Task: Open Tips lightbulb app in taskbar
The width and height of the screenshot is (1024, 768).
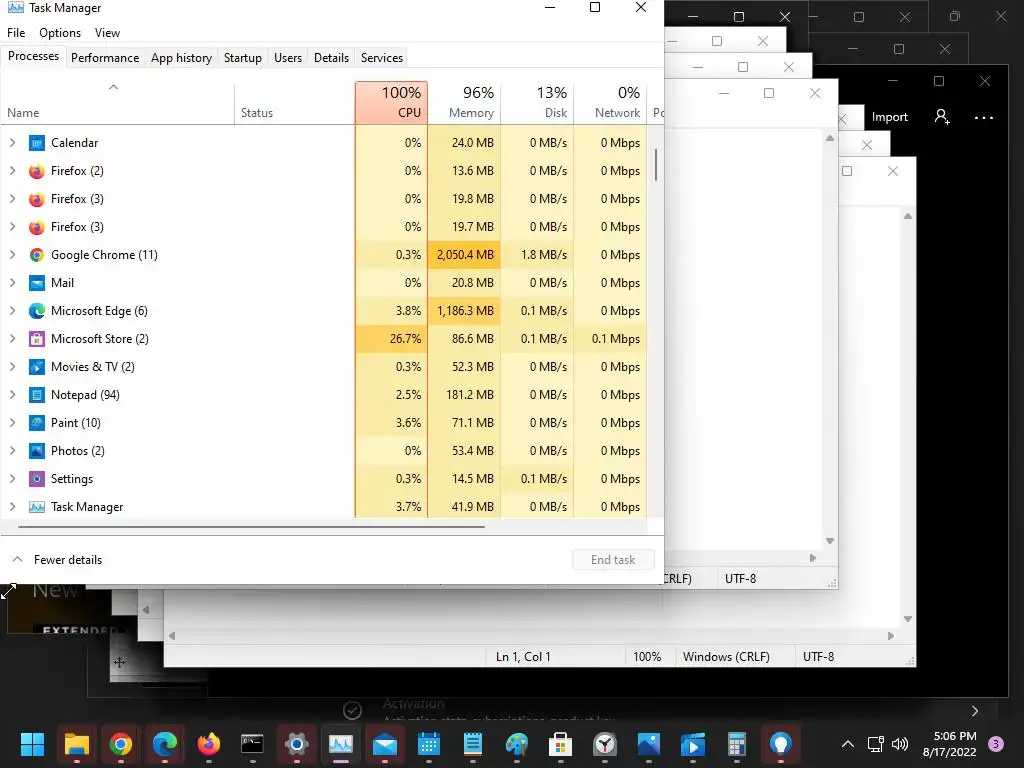Action: (x=780, y=744)
